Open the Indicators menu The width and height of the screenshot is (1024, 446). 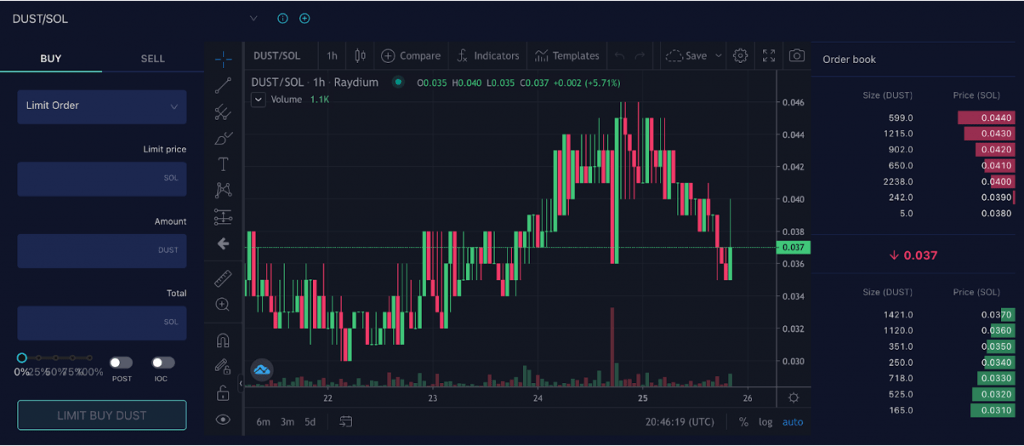487,56
